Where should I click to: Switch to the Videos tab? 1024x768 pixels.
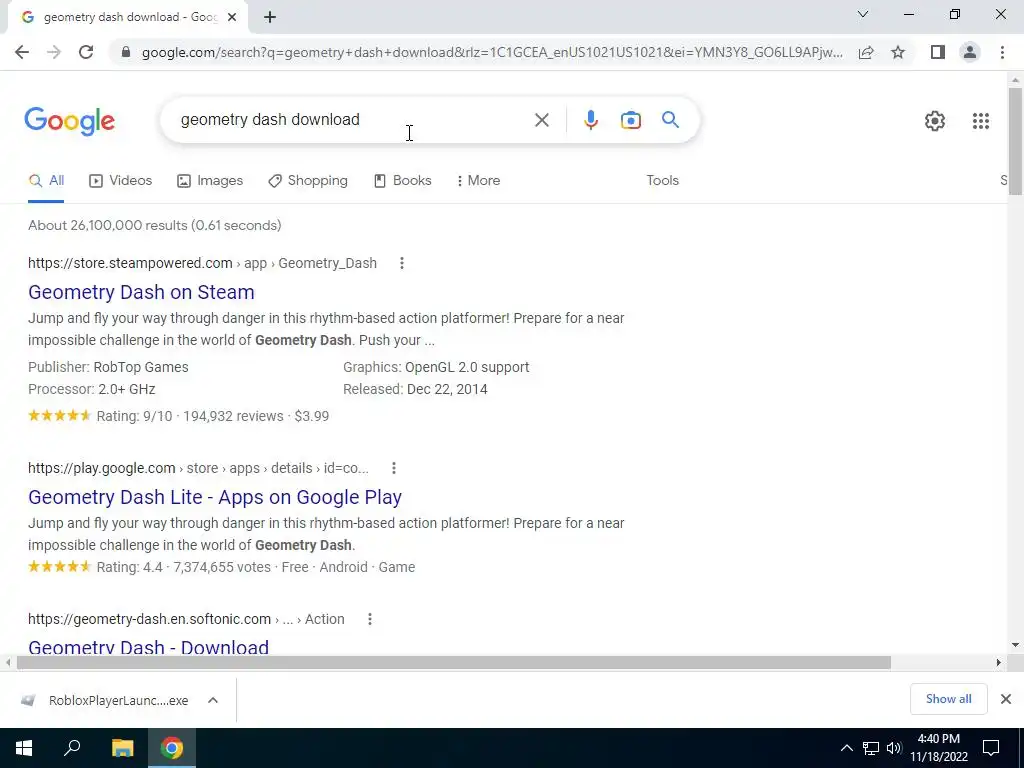tap(120, 181)
